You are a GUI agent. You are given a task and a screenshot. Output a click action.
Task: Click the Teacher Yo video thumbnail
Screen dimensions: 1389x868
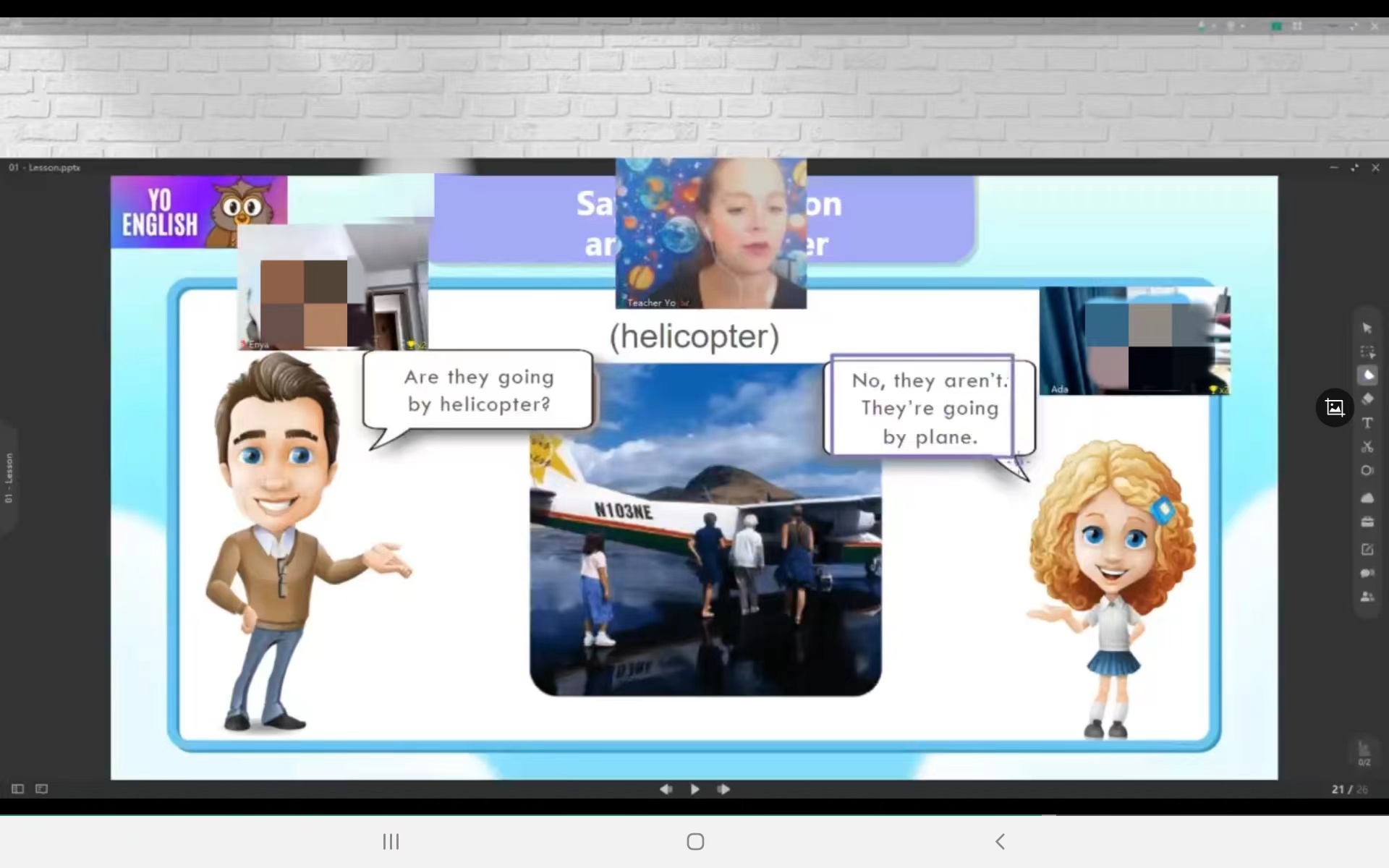(x=710, y=233)
